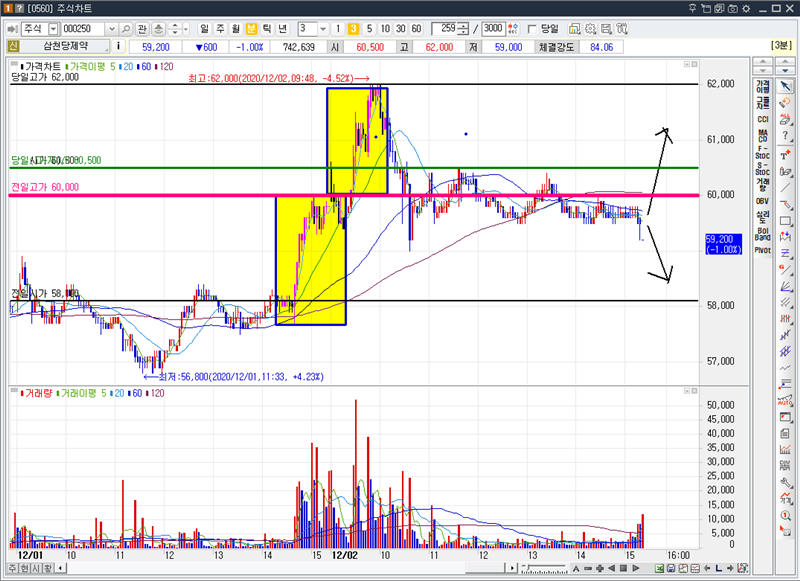Viewport: 800px width, 581px height.
Task: Select the 30 minute interval button
Action: [401, 29]
